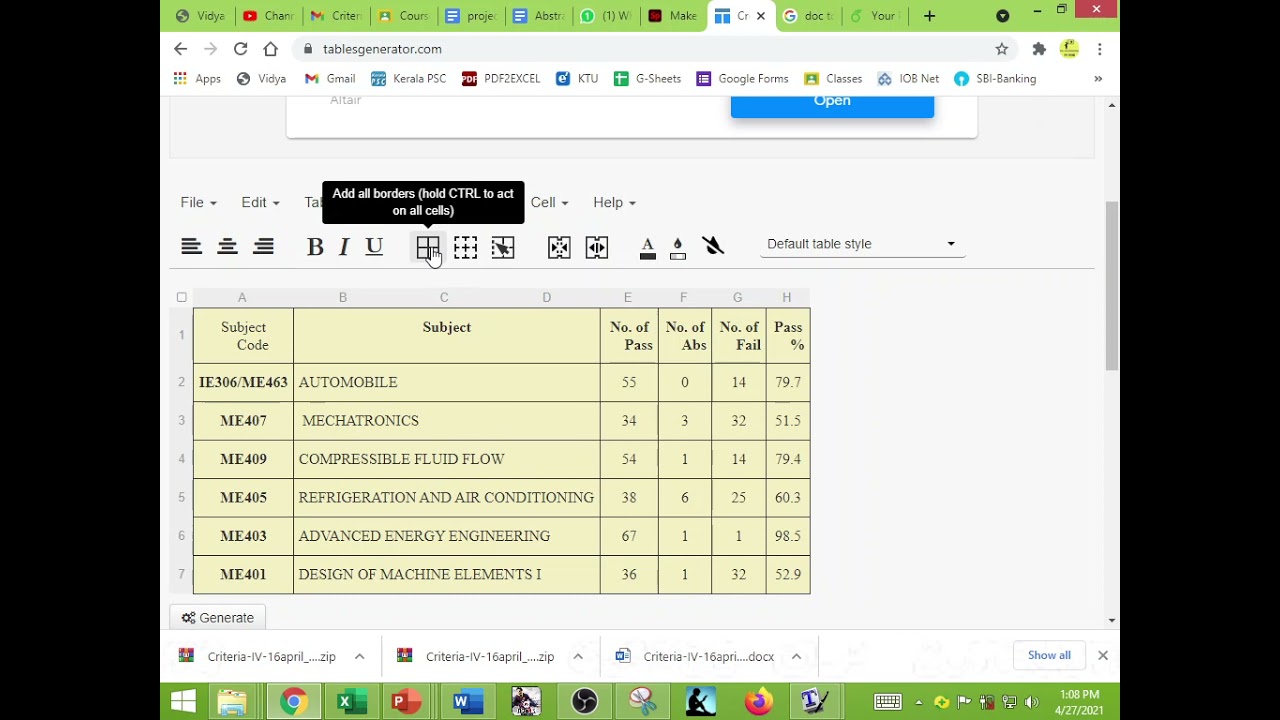The height and width of the screenshot is (720, 1280).
Task: Open SBI-Banking bookmark
Action: 995,79
